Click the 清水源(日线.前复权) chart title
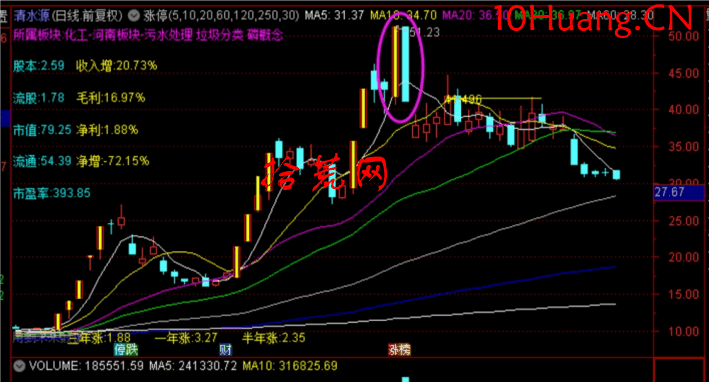Image resolution: width=709 pixels, height=382 pixels. (68, 16)
